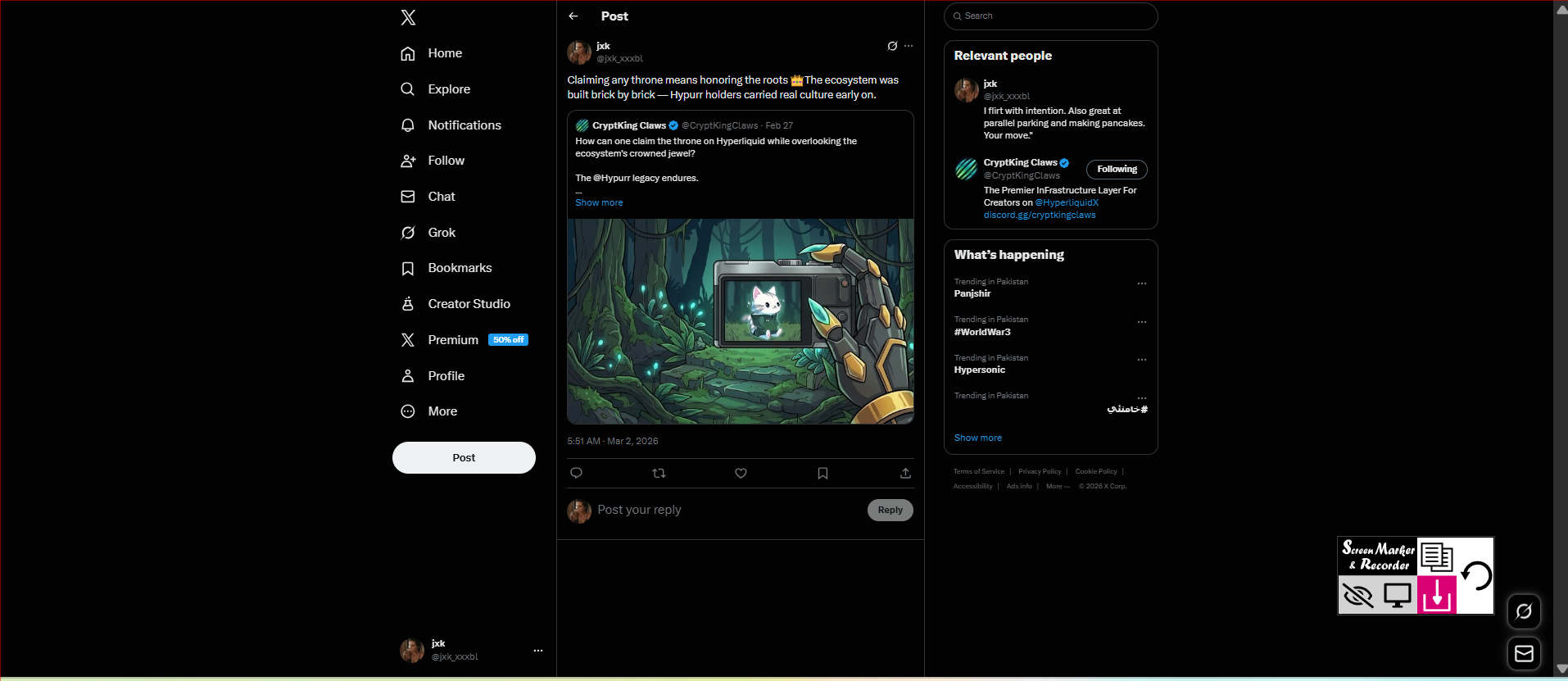Like the post with heart icon
Viewport: 1568px width, 681px height.
point(741,473)
